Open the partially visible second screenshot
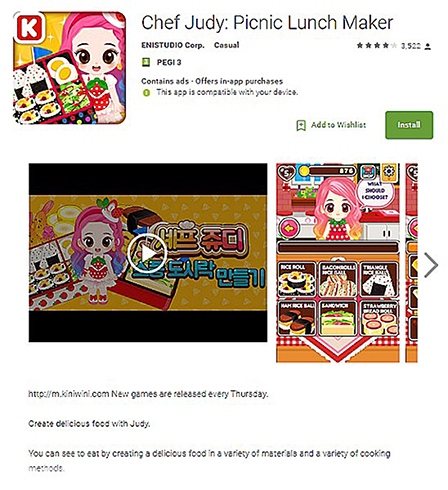Viewport: 448px width, 490px height. (411, 263)
